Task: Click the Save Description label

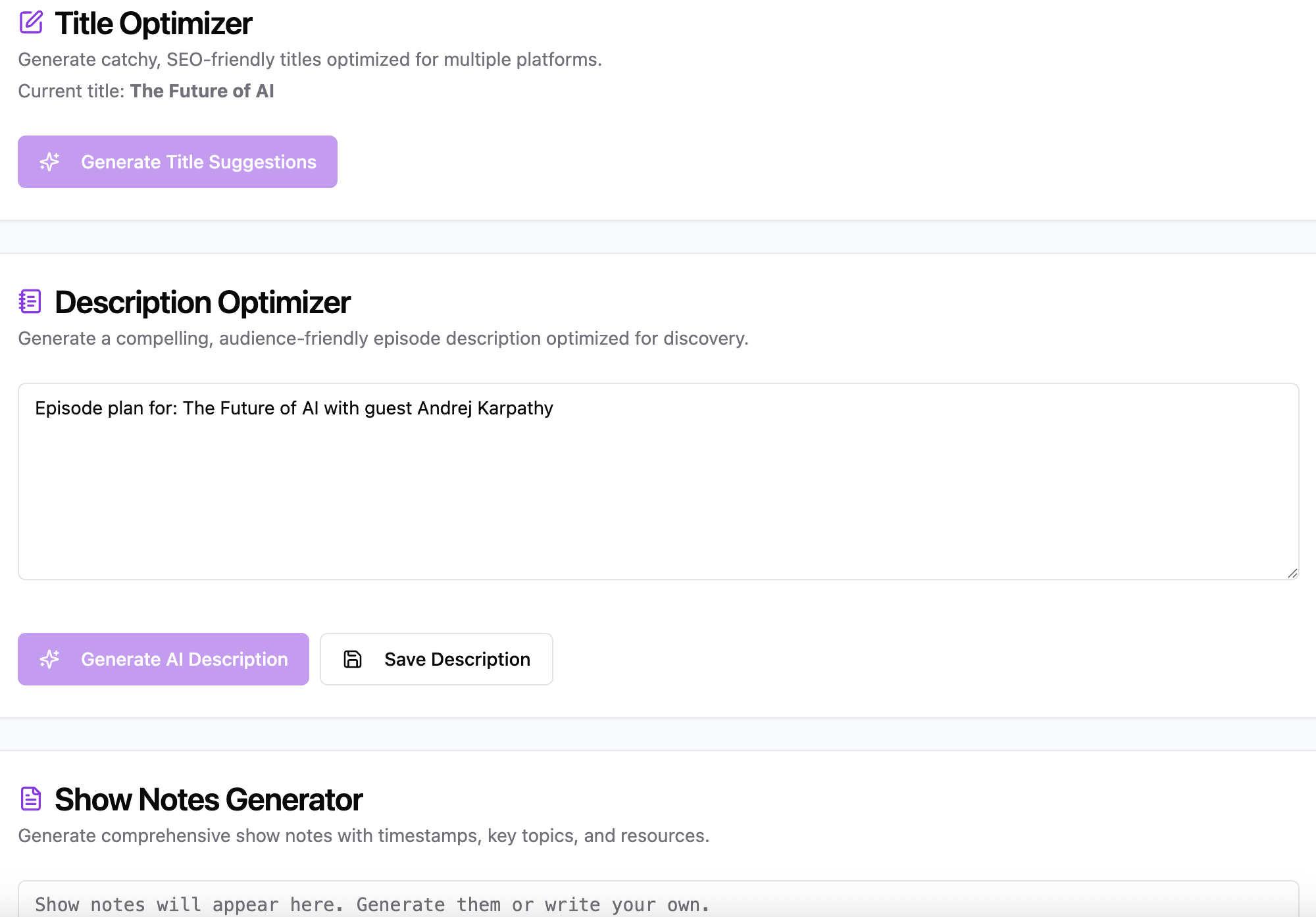Action: click(457, 659)
